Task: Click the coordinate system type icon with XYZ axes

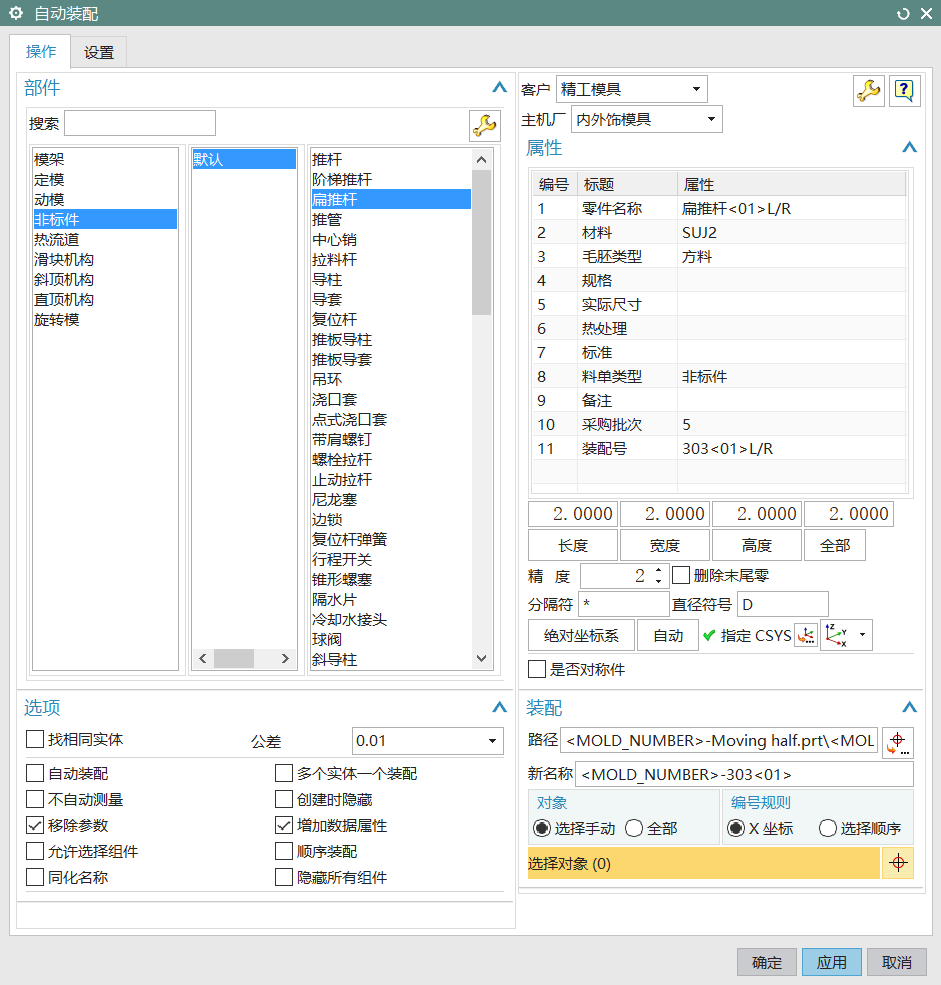Action: pos(837,635)
